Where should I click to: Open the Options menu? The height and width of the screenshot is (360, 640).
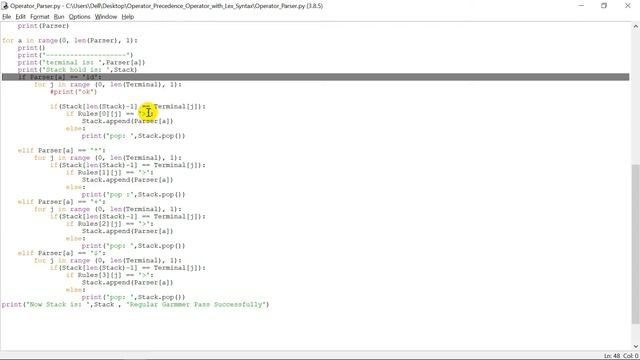click(79, 17)
